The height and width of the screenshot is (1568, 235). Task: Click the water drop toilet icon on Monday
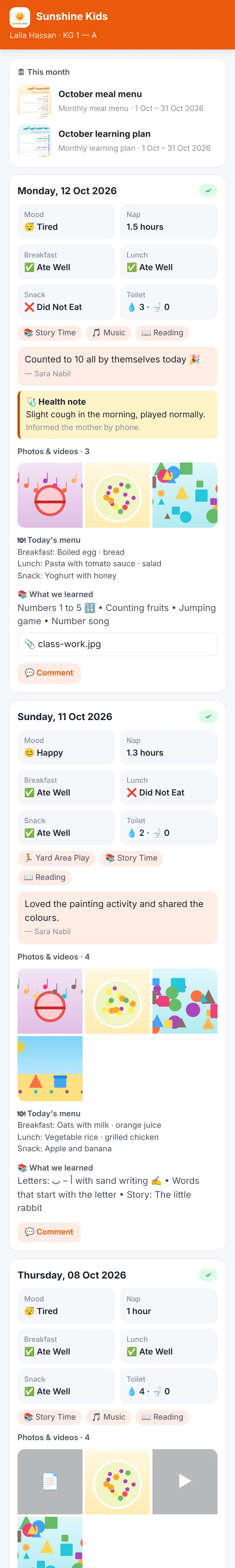pyautogui.click(x=131, y=307)
